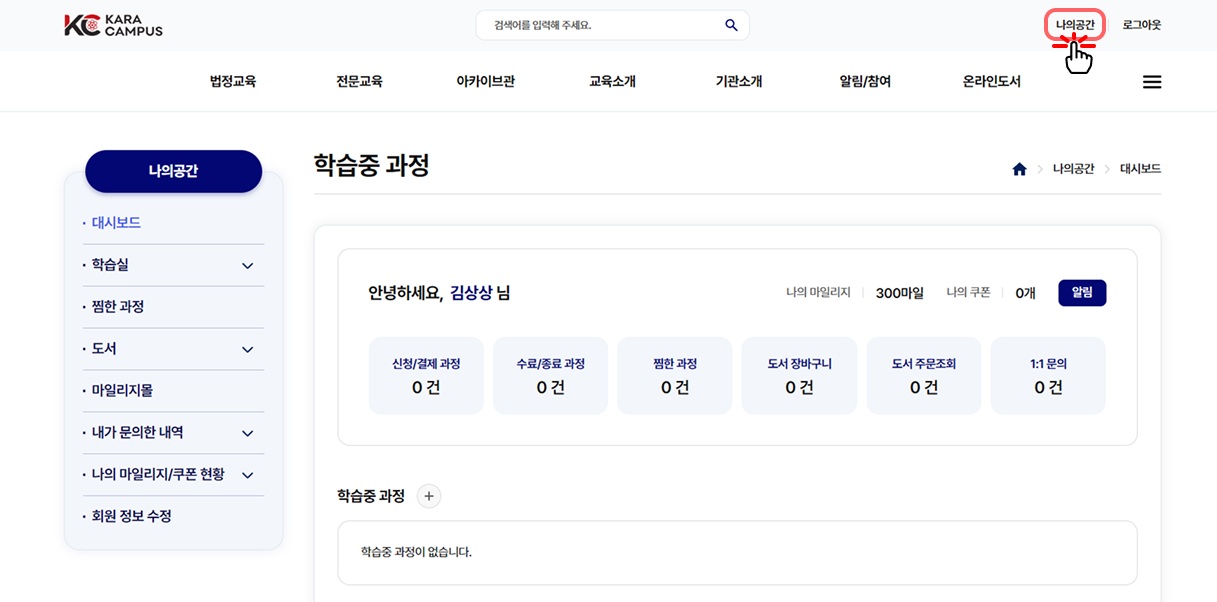This screenshot has height=602, width=1217.
Task: Click 나의공간 in the top header
Action: tap(1075, 25)
